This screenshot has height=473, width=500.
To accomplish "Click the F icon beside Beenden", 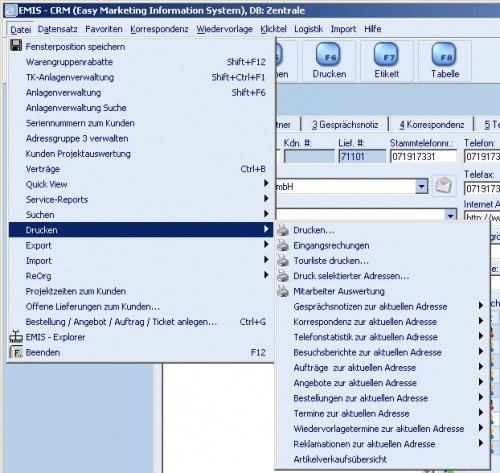I will [16, 352].
